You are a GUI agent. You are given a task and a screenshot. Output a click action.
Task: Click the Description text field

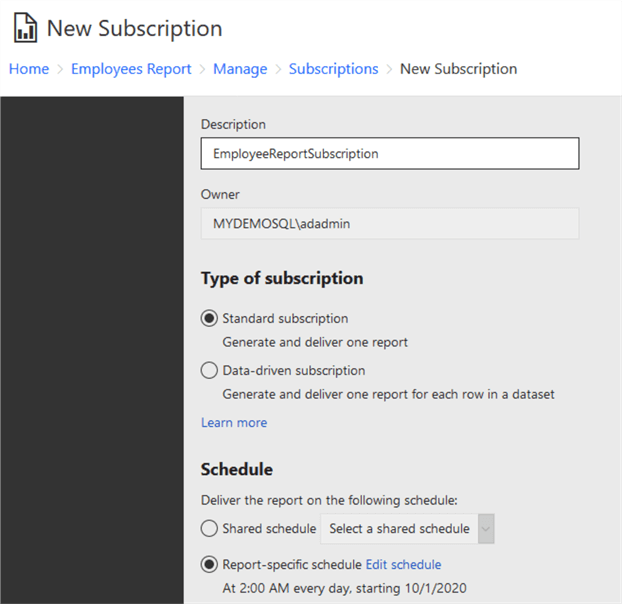[390, 154]
